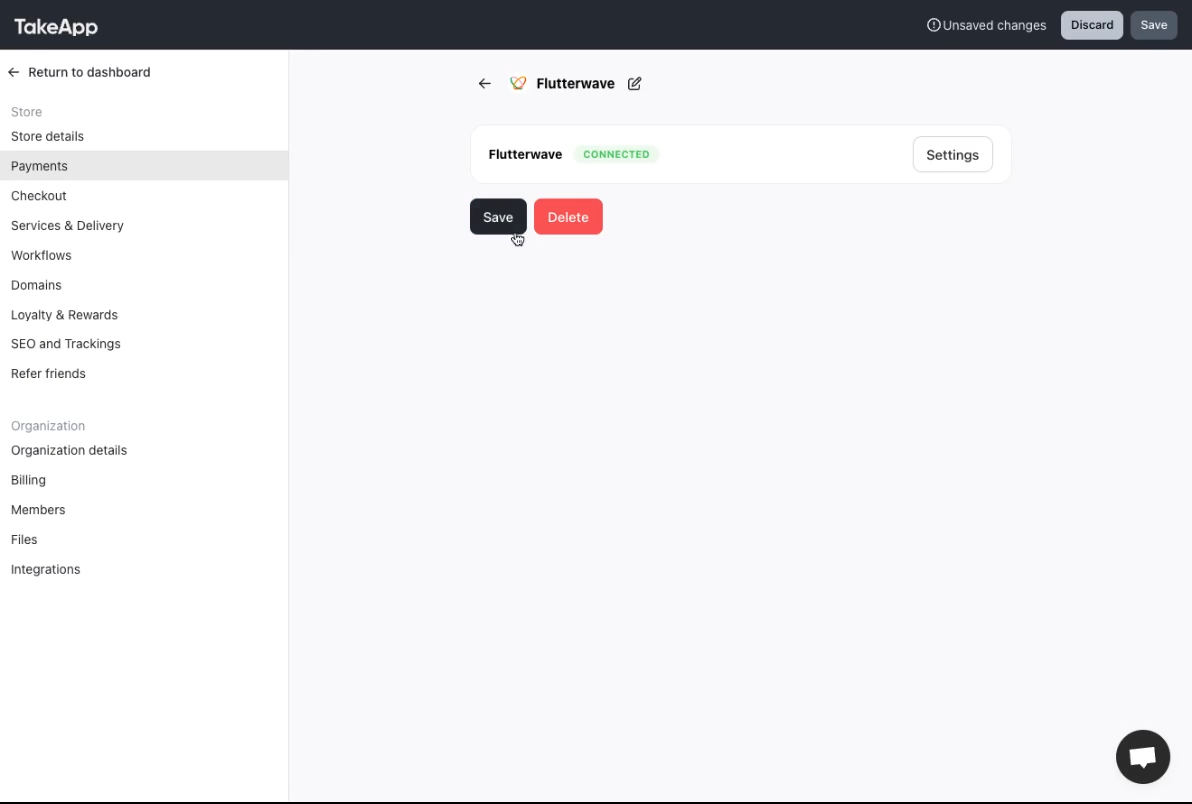Click the Store section heading
The width and height of the screenshot is (1192, 804).
[26, 112]
